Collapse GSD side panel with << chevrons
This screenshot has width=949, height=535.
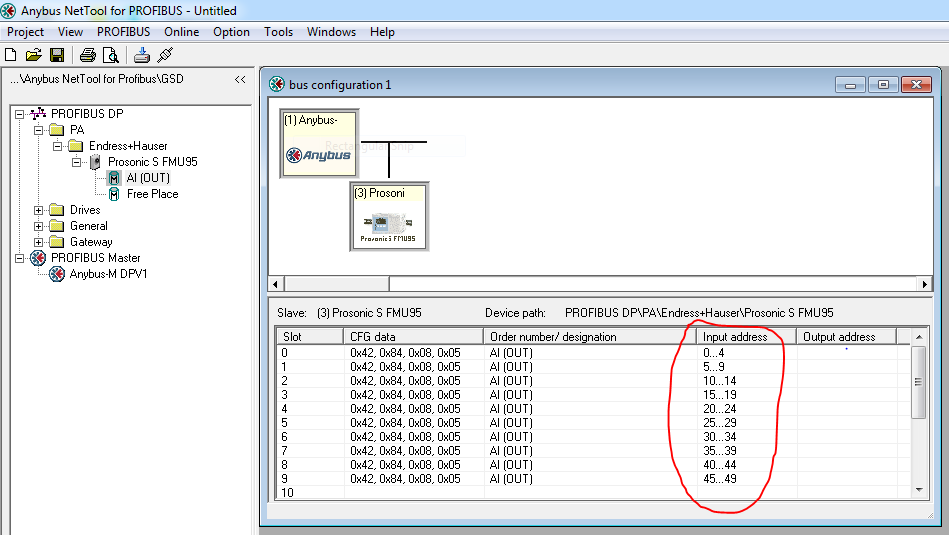point(240,79)
